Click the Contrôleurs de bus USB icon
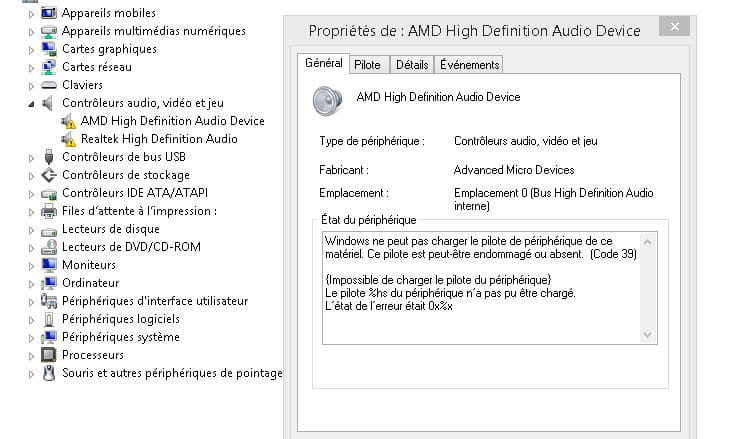The height and width of the screenshot is (439, 756). pyautogui.click(x=48, y=157)
